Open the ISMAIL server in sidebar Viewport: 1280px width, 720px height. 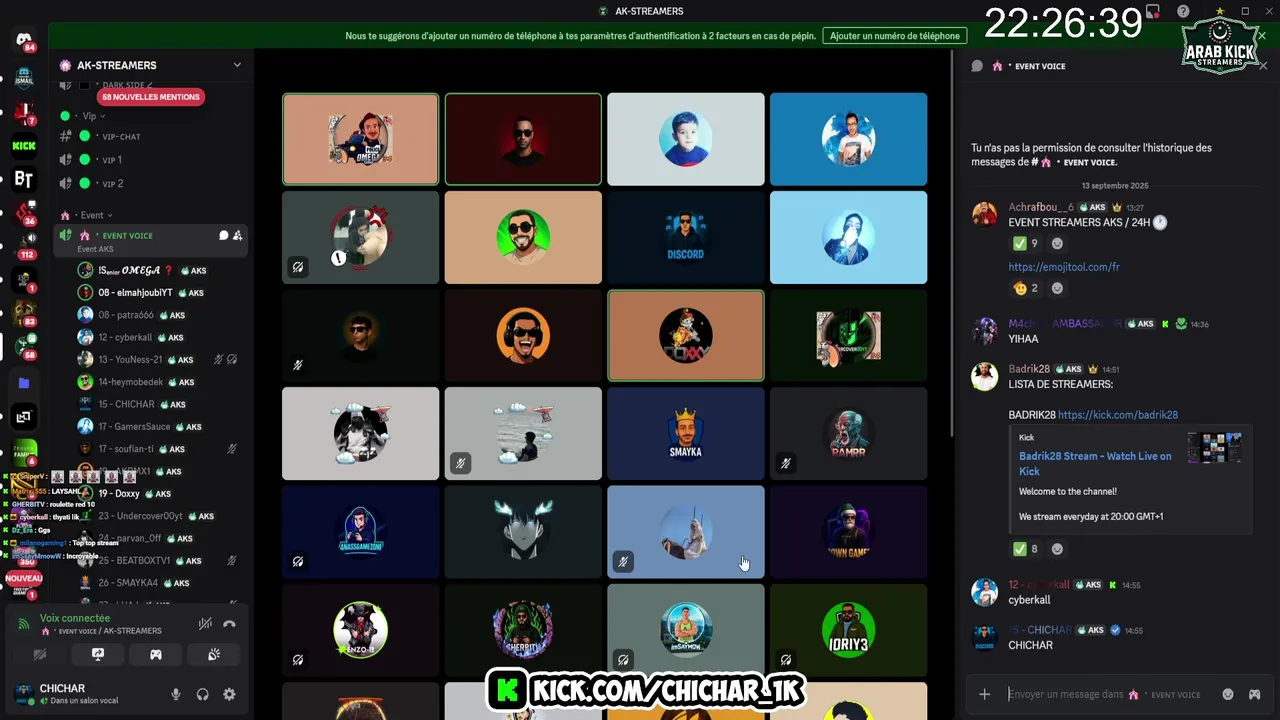(24, 78)
